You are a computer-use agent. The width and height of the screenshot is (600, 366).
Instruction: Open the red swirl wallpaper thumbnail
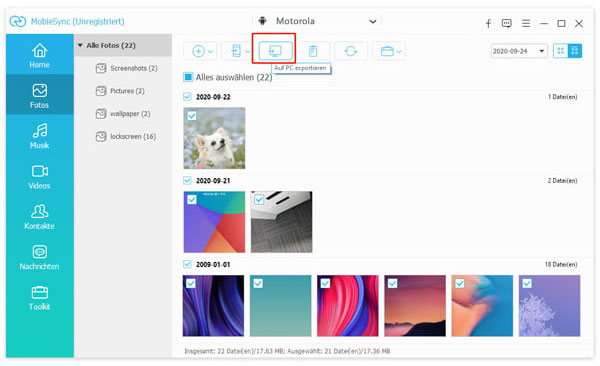[348, 306]
